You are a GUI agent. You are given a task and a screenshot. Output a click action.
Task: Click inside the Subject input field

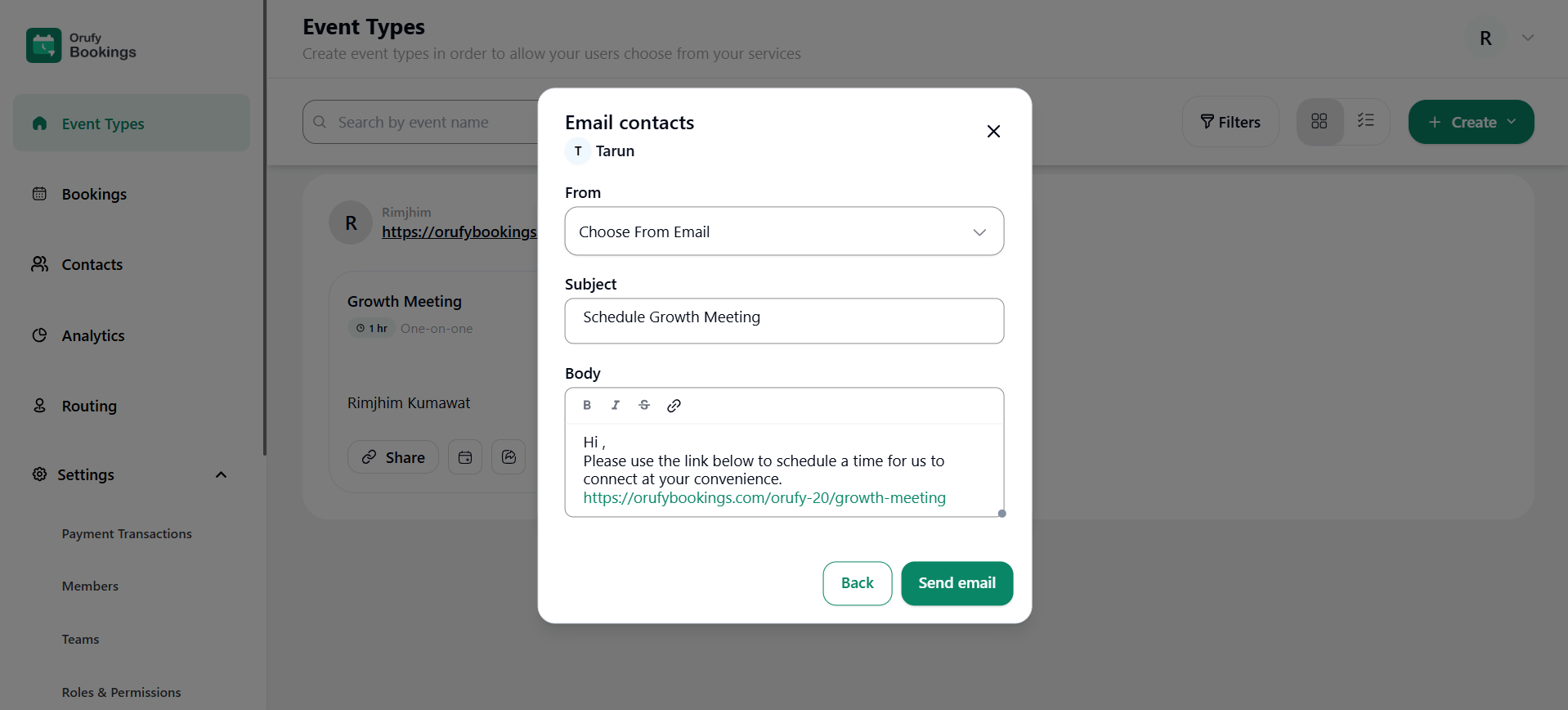point(784,321)
